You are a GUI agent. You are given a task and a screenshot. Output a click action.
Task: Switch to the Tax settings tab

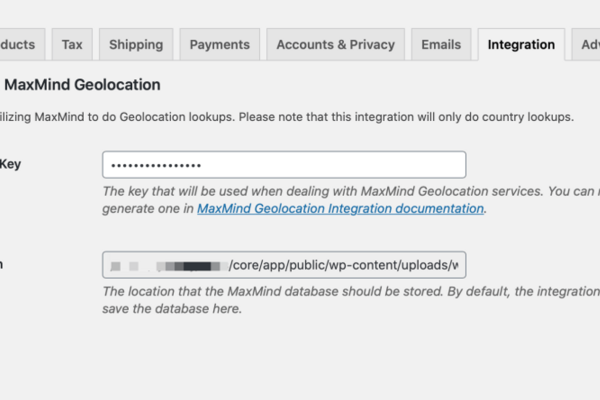point(72,44)
